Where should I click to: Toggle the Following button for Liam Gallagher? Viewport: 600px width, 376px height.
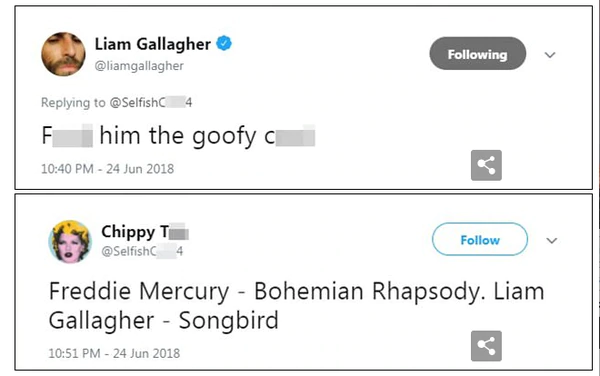pyautogui.click(x=478, y=54)
